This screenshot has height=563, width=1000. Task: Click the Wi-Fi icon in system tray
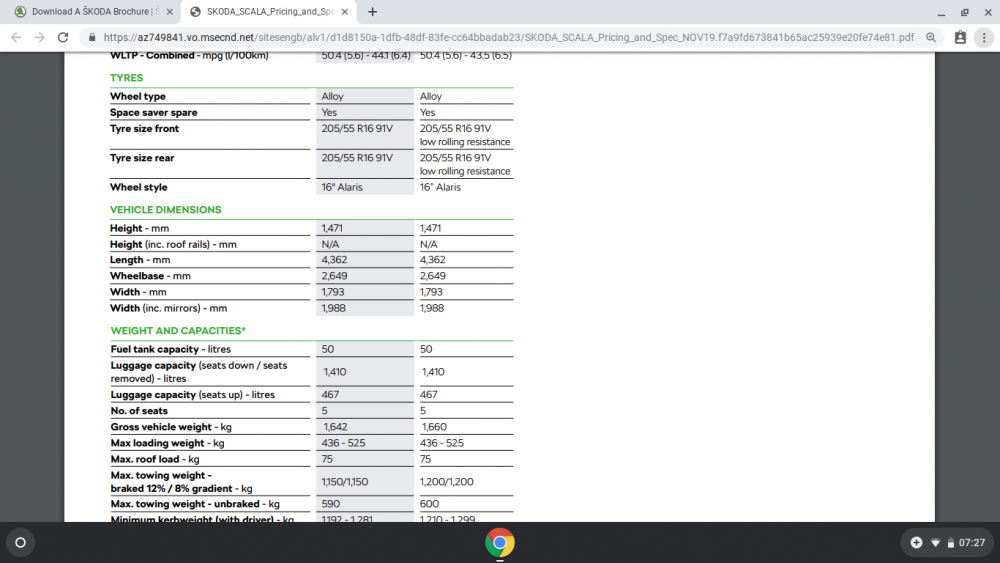point(935,543)
